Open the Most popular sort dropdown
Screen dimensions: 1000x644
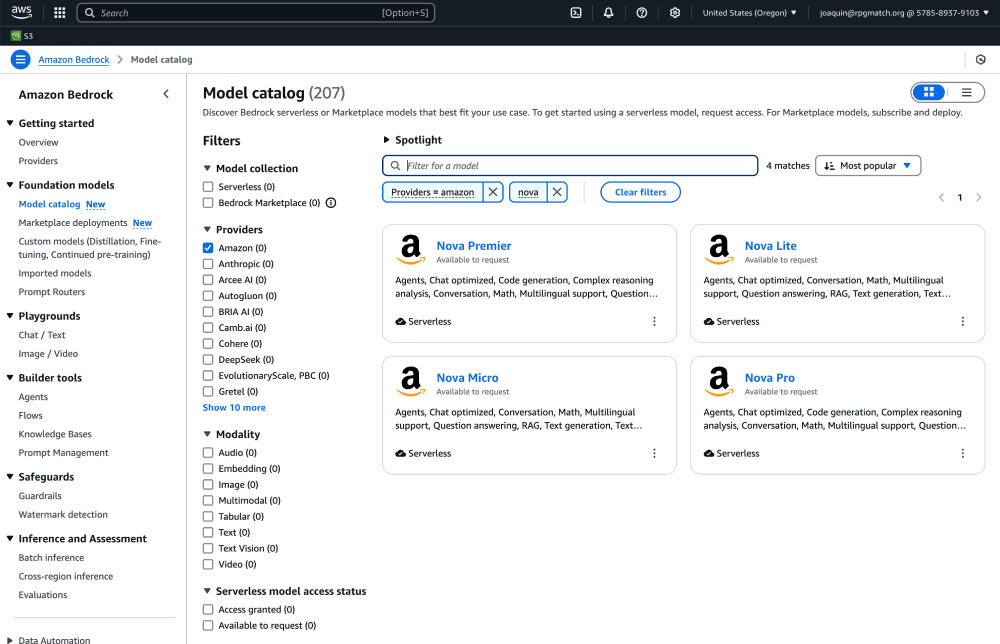[x=867, y=166]
